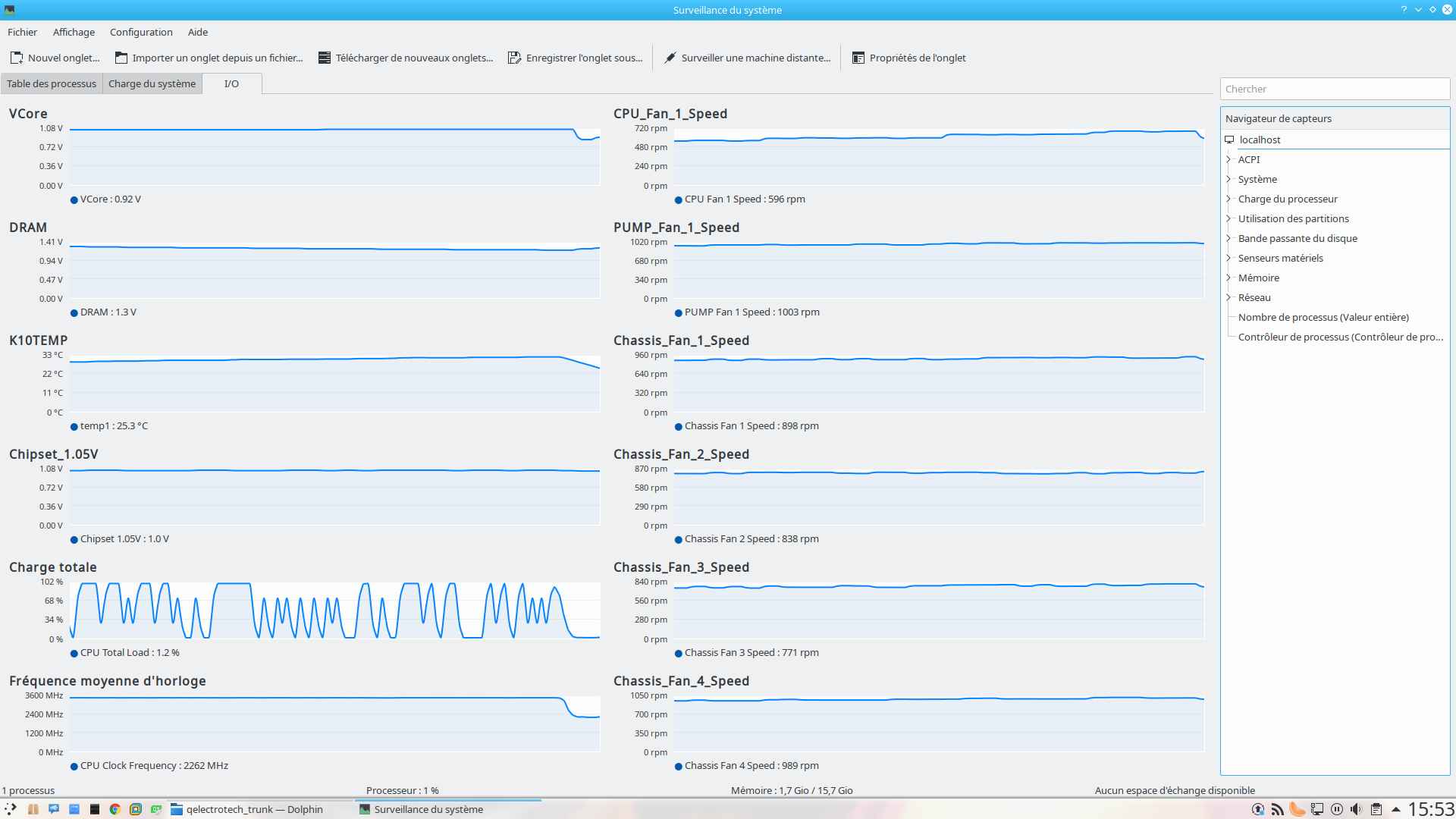Click the pause media tray icon
This screenshot has width=1456, height=819.
click(x=1337, y=809)
